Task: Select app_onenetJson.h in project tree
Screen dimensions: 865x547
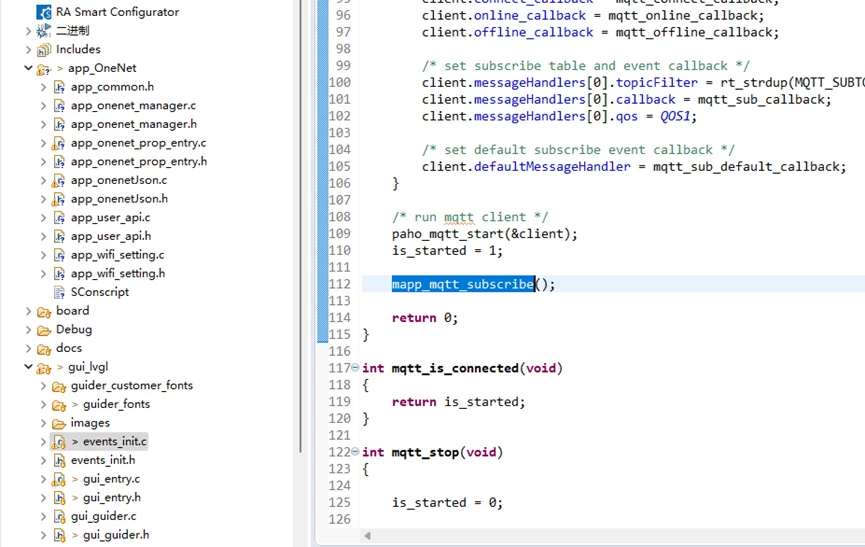Action: tap(119, 199)
